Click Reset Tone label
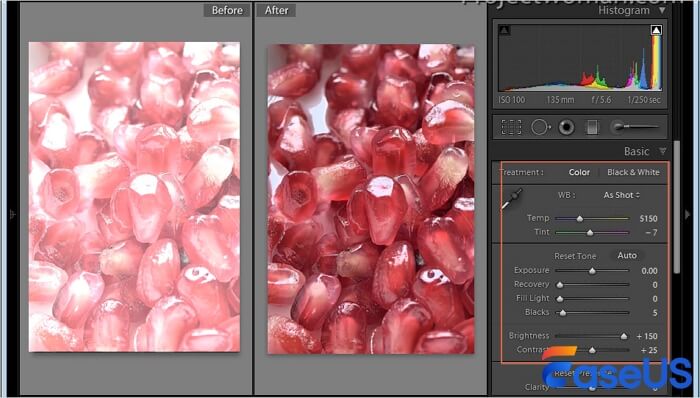The width and height of the screenshot is (700, 398). tap(575, 256)
